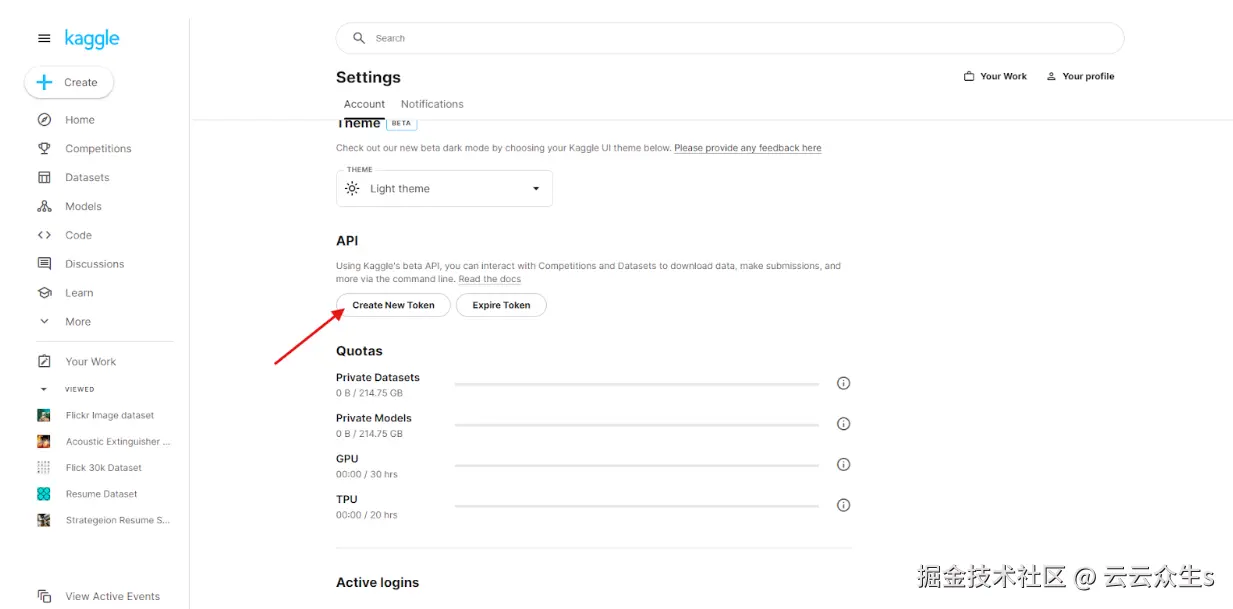1233x609 pixels.
Task: Click info icon for Private Datasets quota
Action: 843,383
